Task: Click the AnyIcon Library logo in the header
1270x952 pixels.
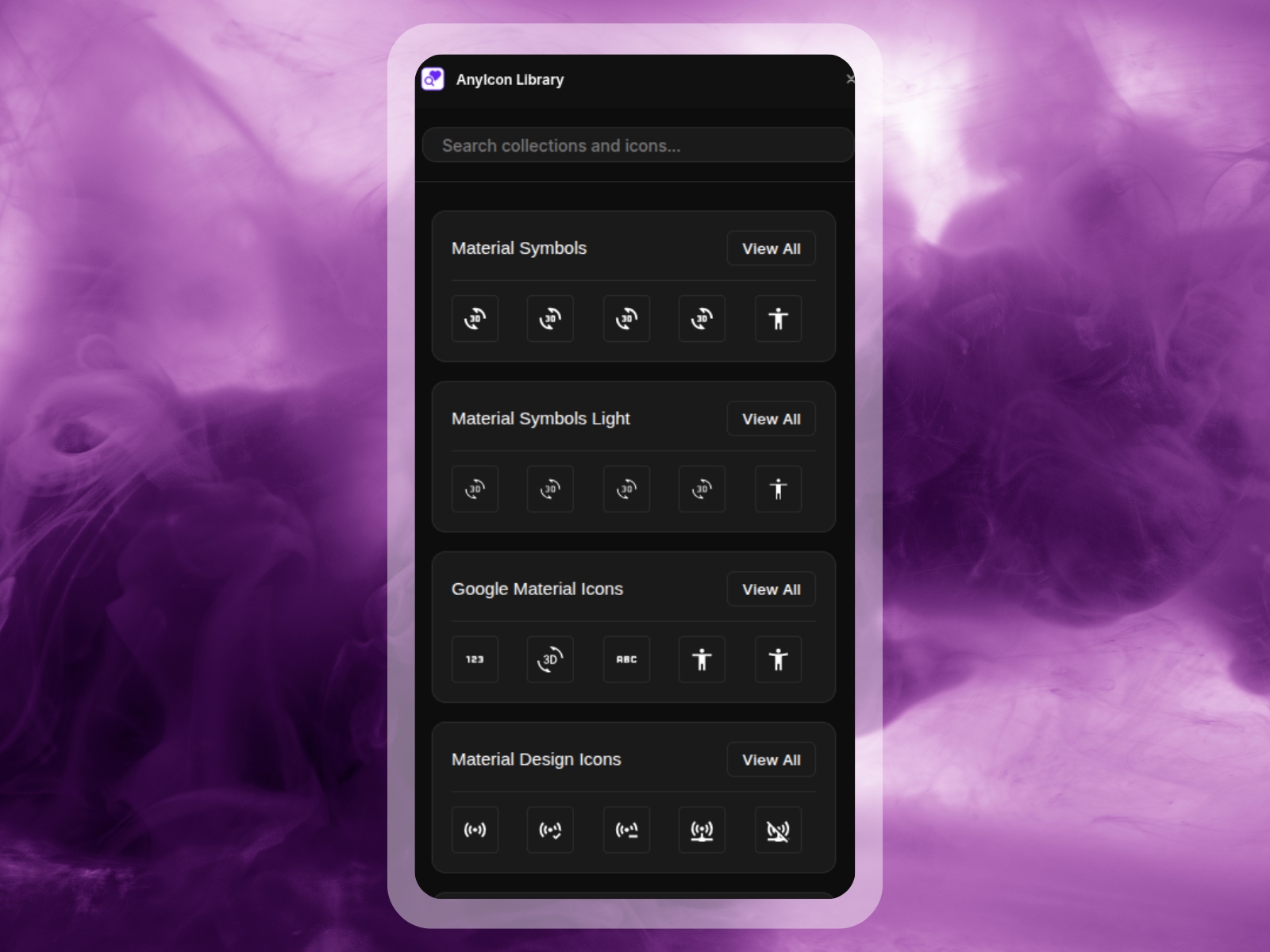Action: tap(433, 79)
